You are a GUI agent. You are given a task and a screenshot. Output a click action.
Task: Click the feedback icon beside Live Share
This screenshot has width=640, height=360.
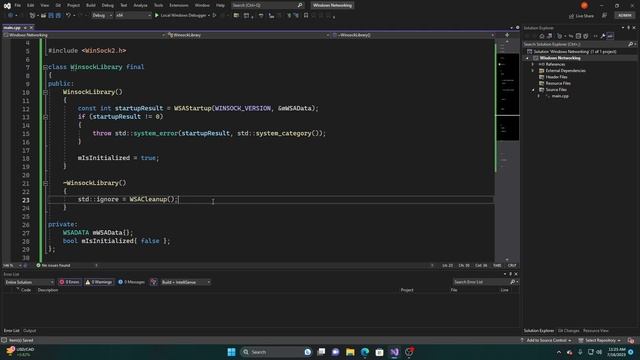(604, 16)
